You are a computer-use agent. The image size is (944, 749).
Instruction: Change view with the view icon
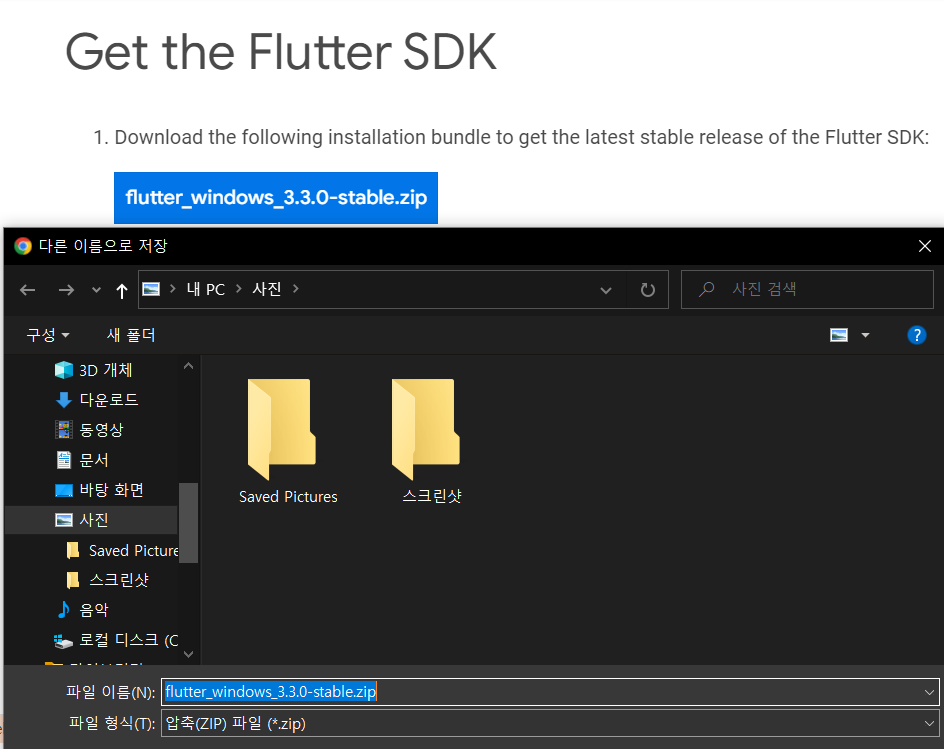839,335
